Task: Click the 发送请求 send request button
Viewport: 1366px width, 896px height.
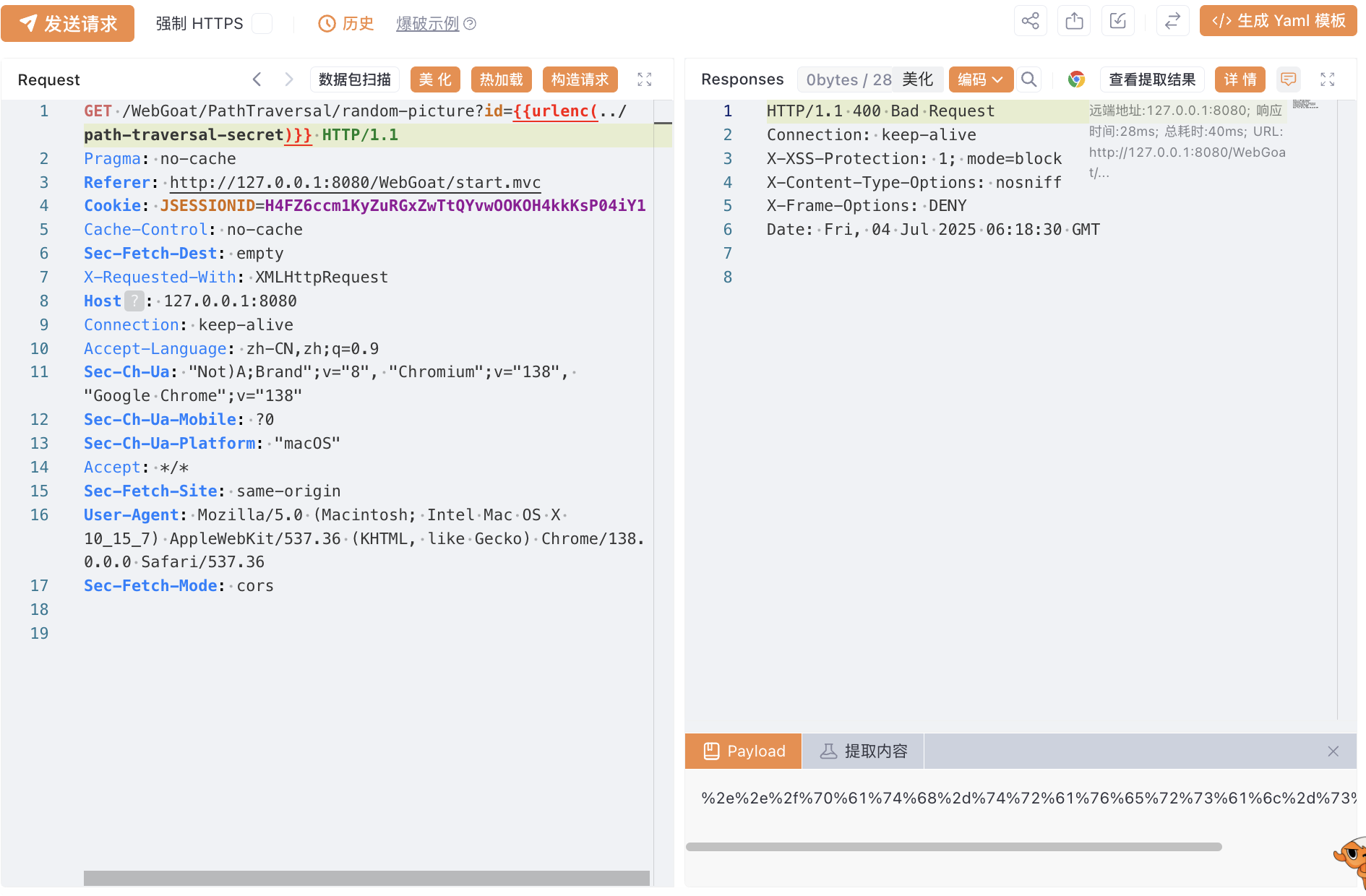Action: pyautogui.click(x=67, y=23)
